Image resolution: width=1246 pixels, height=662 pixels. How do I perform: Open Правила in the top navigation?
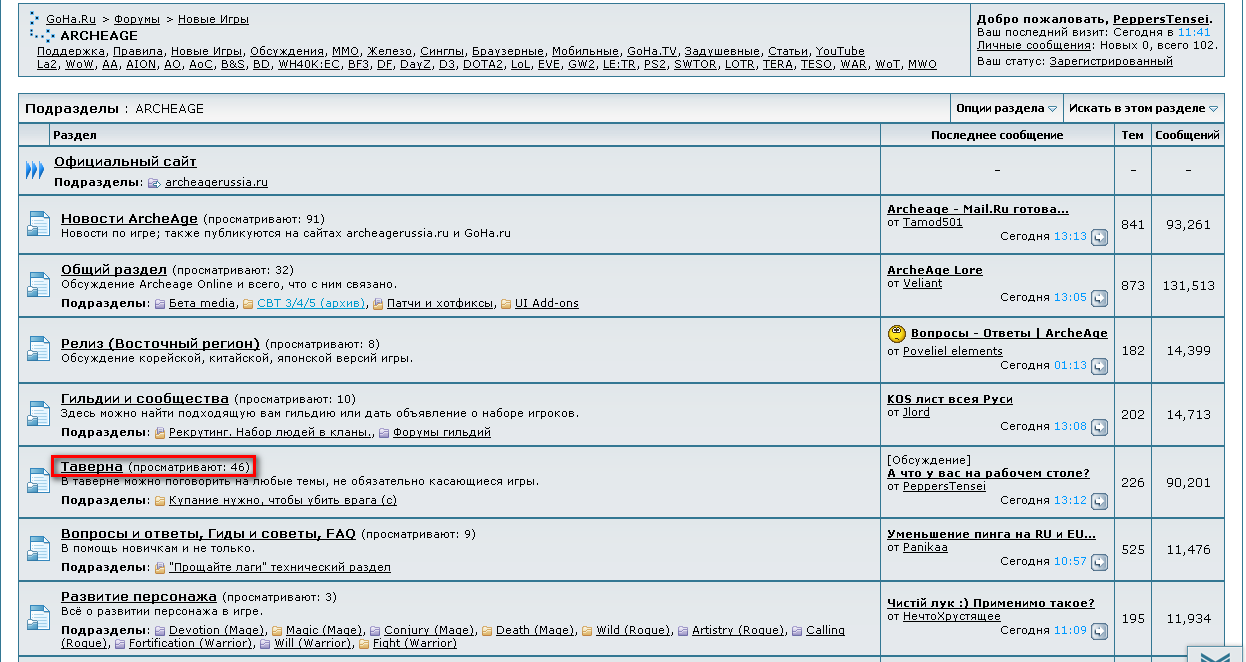(137, 51)
